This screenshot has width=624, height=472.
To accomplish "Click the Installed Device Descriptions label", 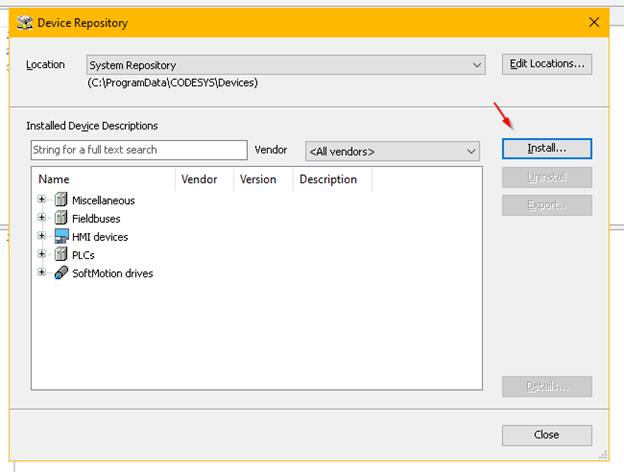I will click(92, 126).
